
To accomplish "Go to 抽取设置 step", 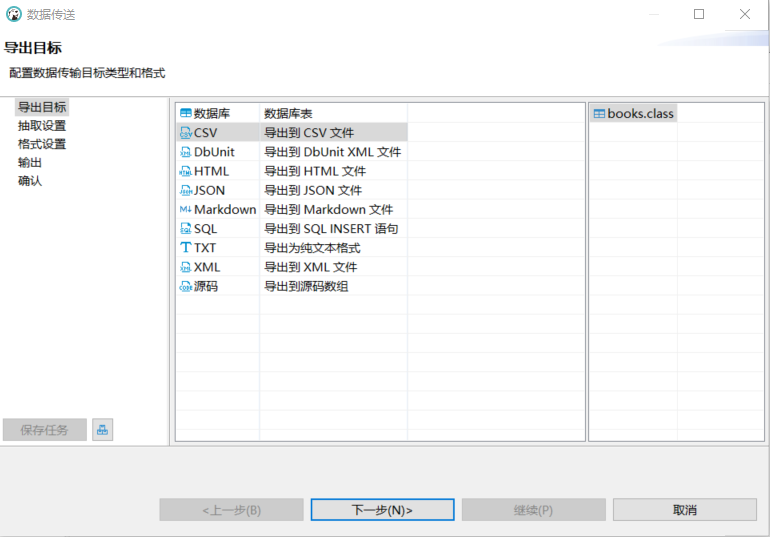I will point(42,126).
